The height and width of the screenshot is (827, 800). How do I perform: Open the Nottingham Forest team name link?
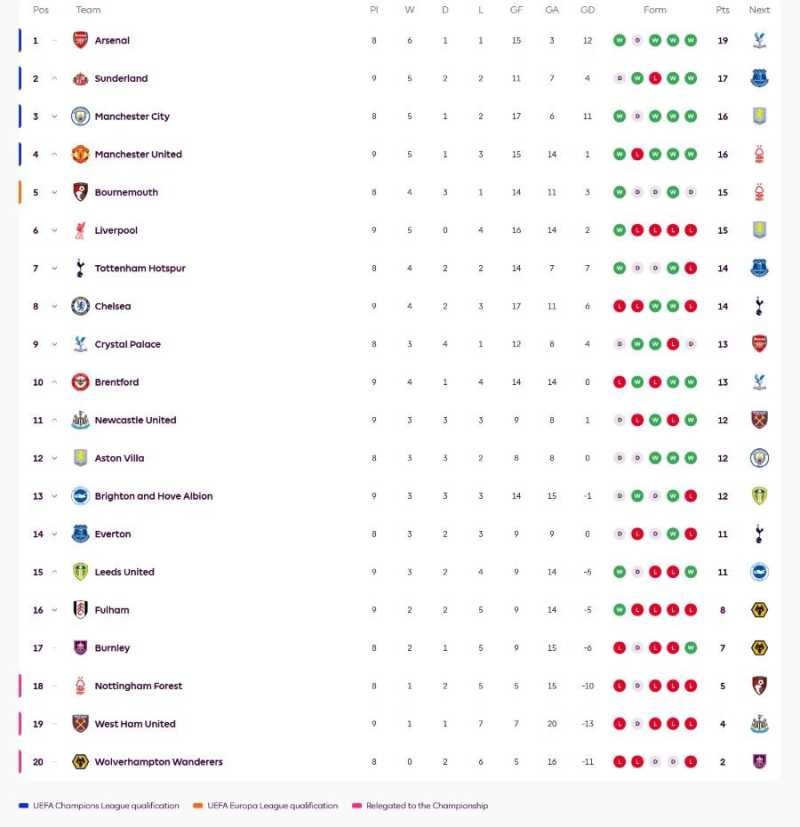point(138,686)
